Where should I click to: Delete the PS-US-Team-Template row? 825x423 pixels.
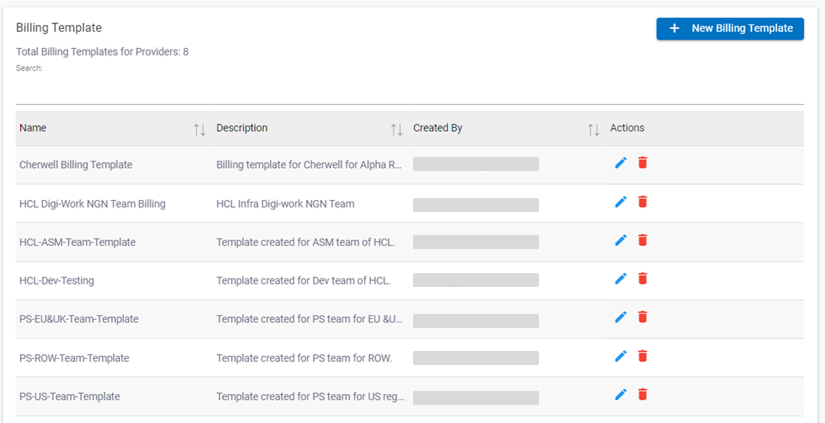click(642, 395)
